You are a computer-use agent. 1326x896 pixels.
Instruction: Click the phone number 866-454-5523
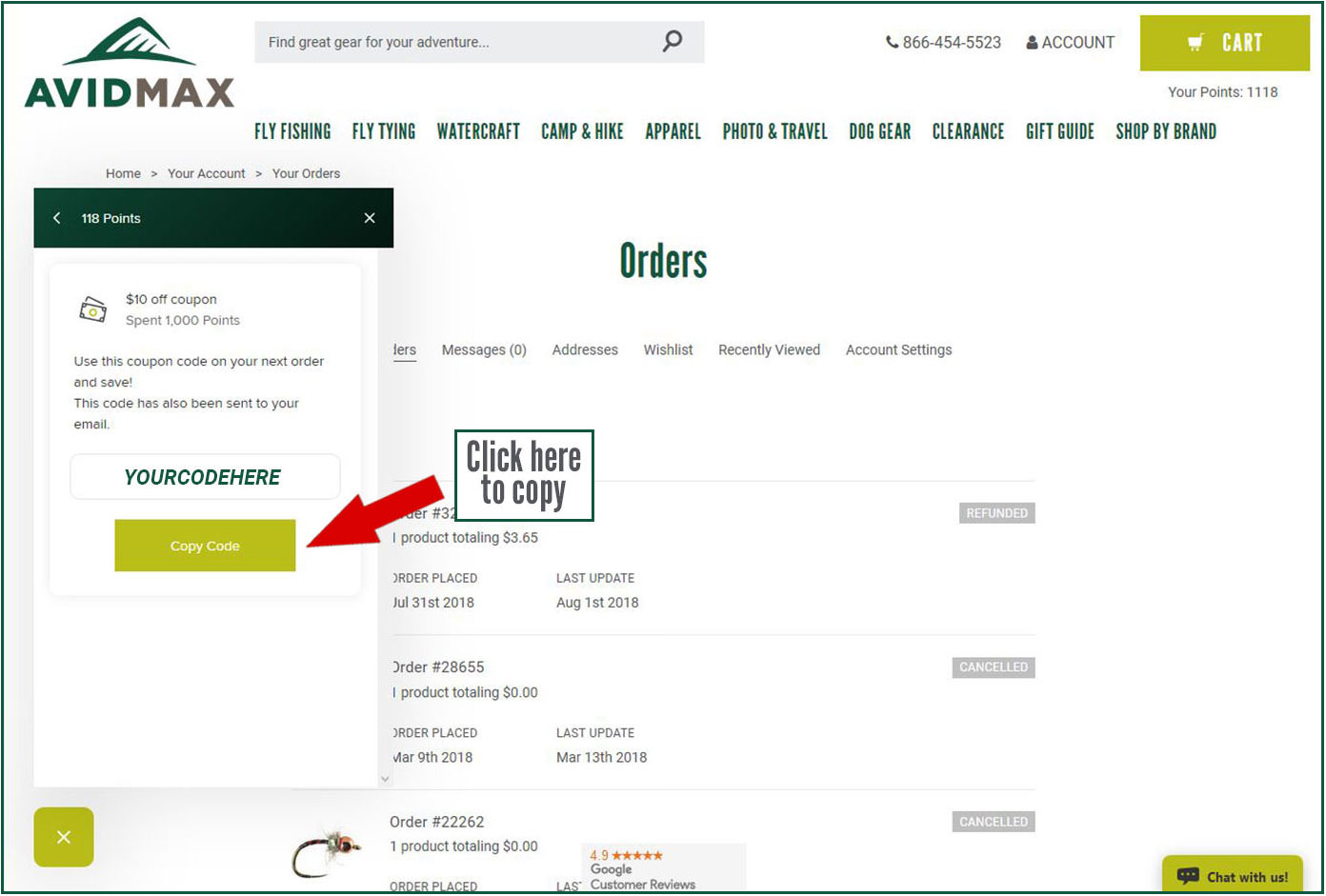coord(943,43)
